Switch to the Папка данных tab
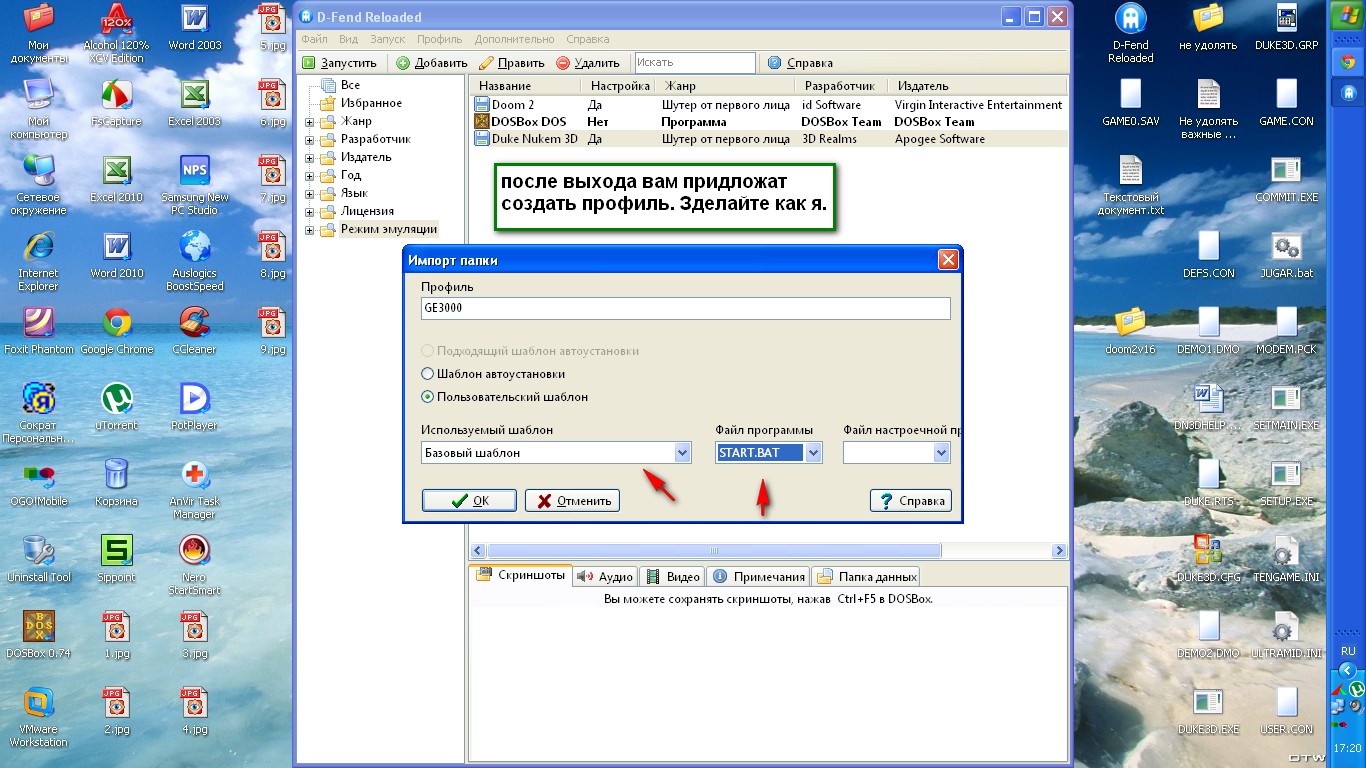 click(865, 576)
